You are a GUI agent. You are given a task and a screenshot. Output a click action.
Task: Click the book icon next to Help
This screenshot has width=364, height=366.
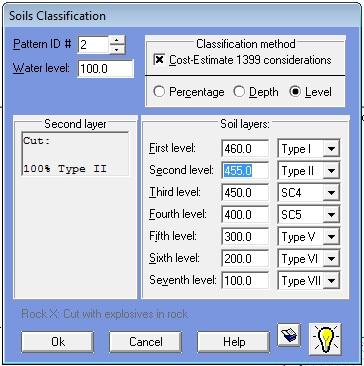coord(289,335)
